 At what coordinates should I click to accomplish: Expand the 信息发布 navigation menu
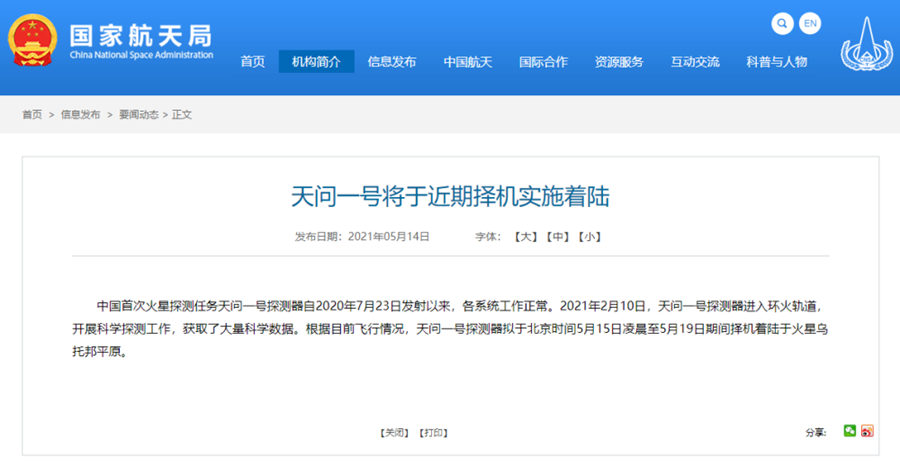pyautogui.click(x=392, y=62)
